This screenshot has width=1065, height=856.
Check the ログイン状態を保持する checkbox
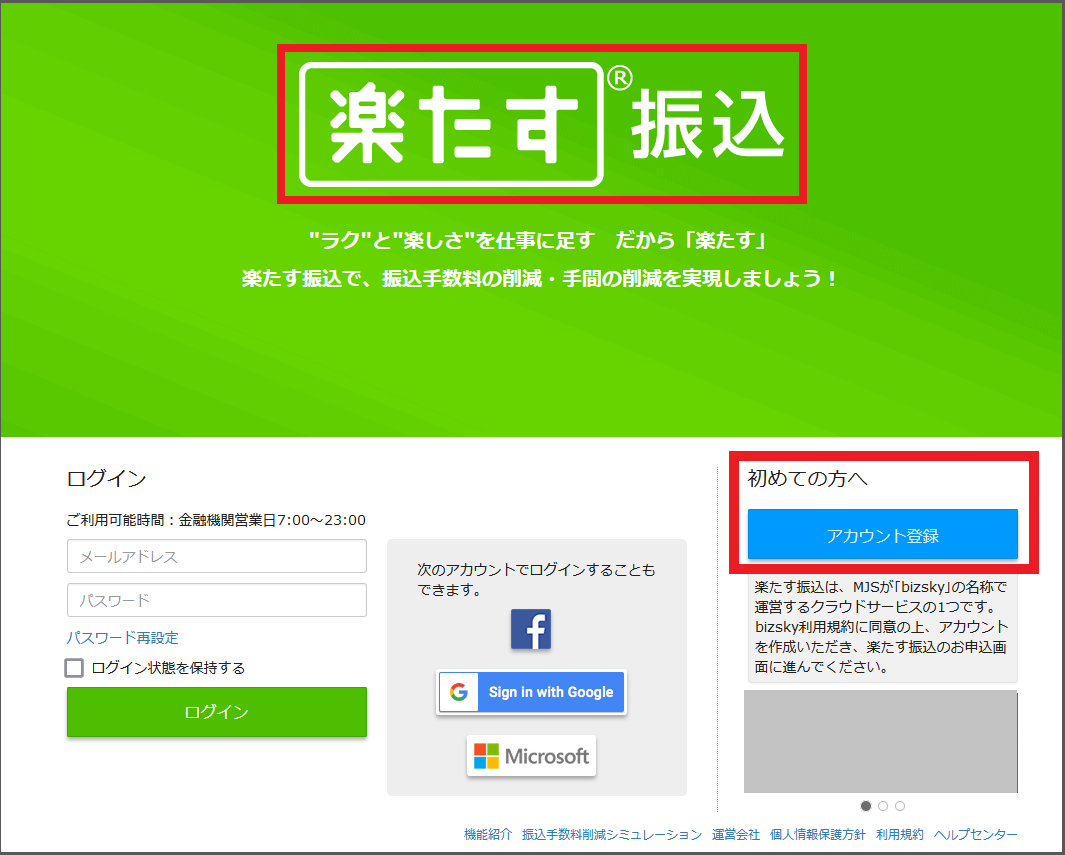pos(74,668)
